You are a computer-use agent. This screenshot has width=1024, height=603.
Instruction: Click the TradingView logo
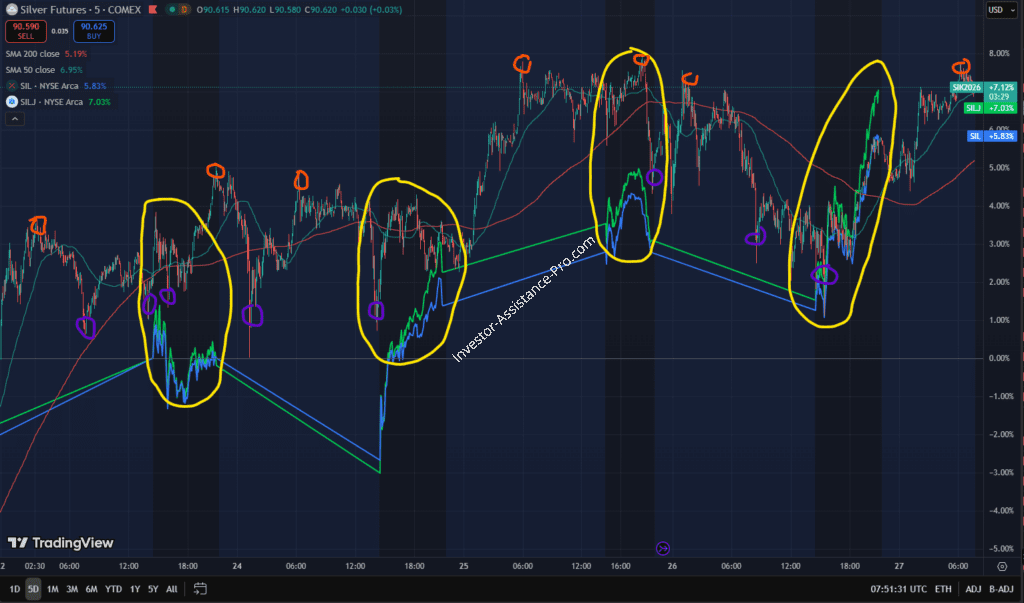pos(60,543)
